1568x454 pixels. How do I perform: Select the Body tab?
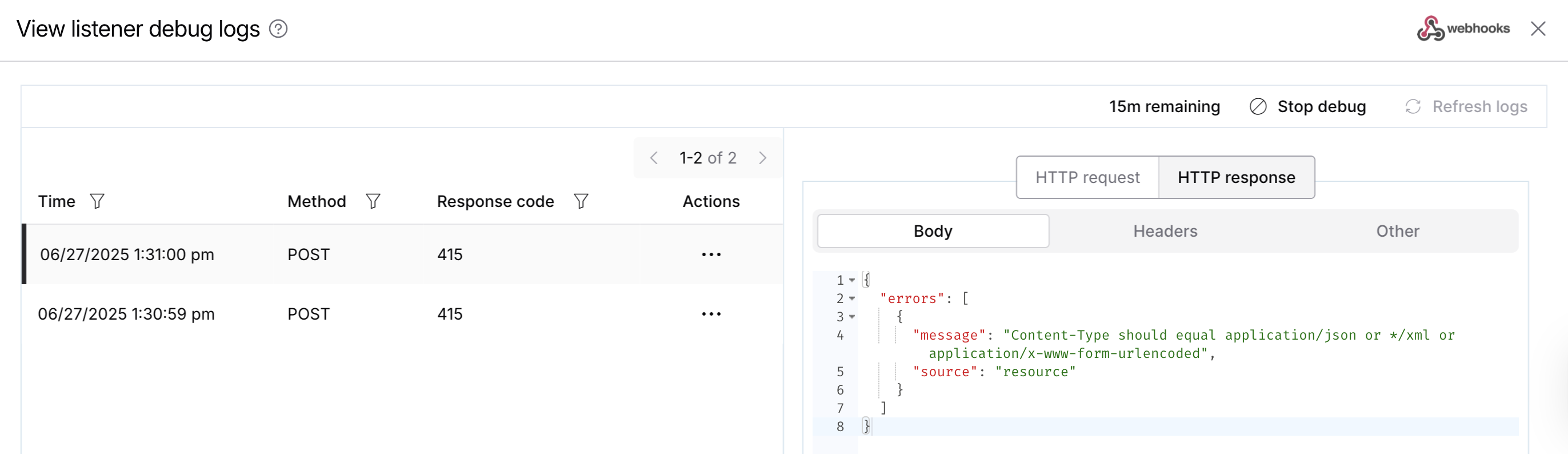933,231
